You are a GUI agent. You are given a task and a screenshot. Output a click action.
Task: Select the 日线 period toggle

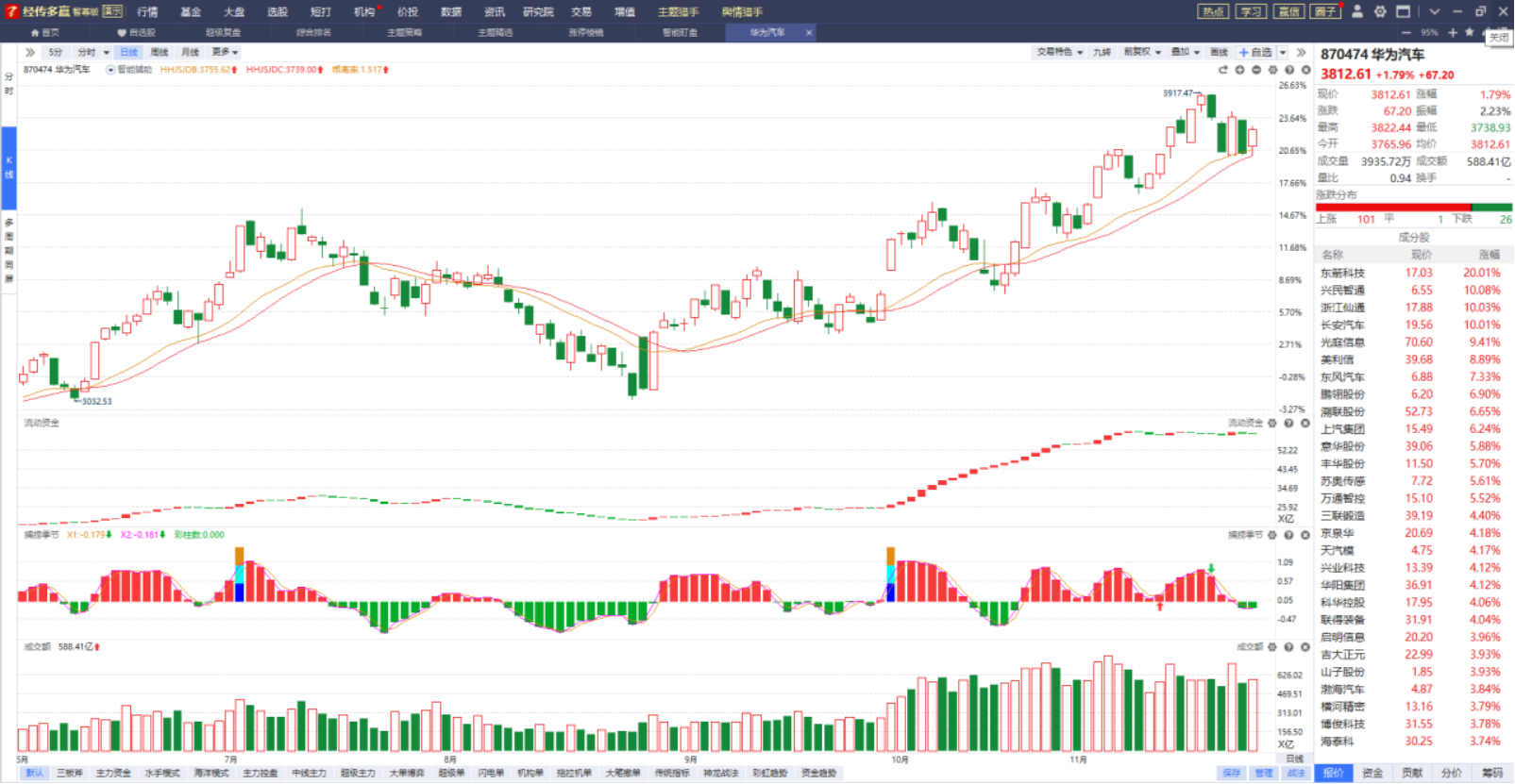tap(129, 52)
